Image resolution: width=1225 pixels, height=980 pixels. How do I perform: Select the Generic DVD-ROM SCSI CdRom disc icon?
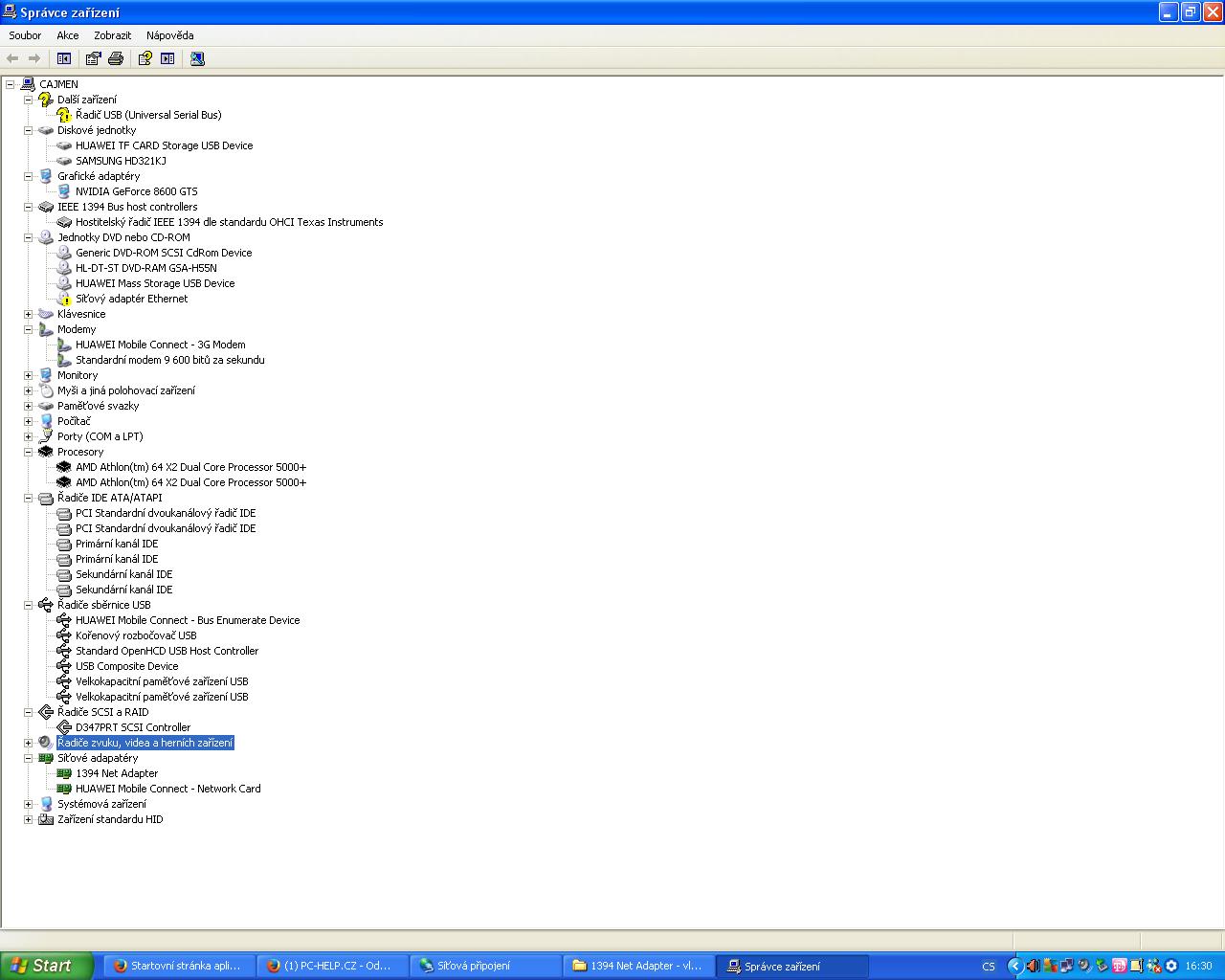point(64,253)
